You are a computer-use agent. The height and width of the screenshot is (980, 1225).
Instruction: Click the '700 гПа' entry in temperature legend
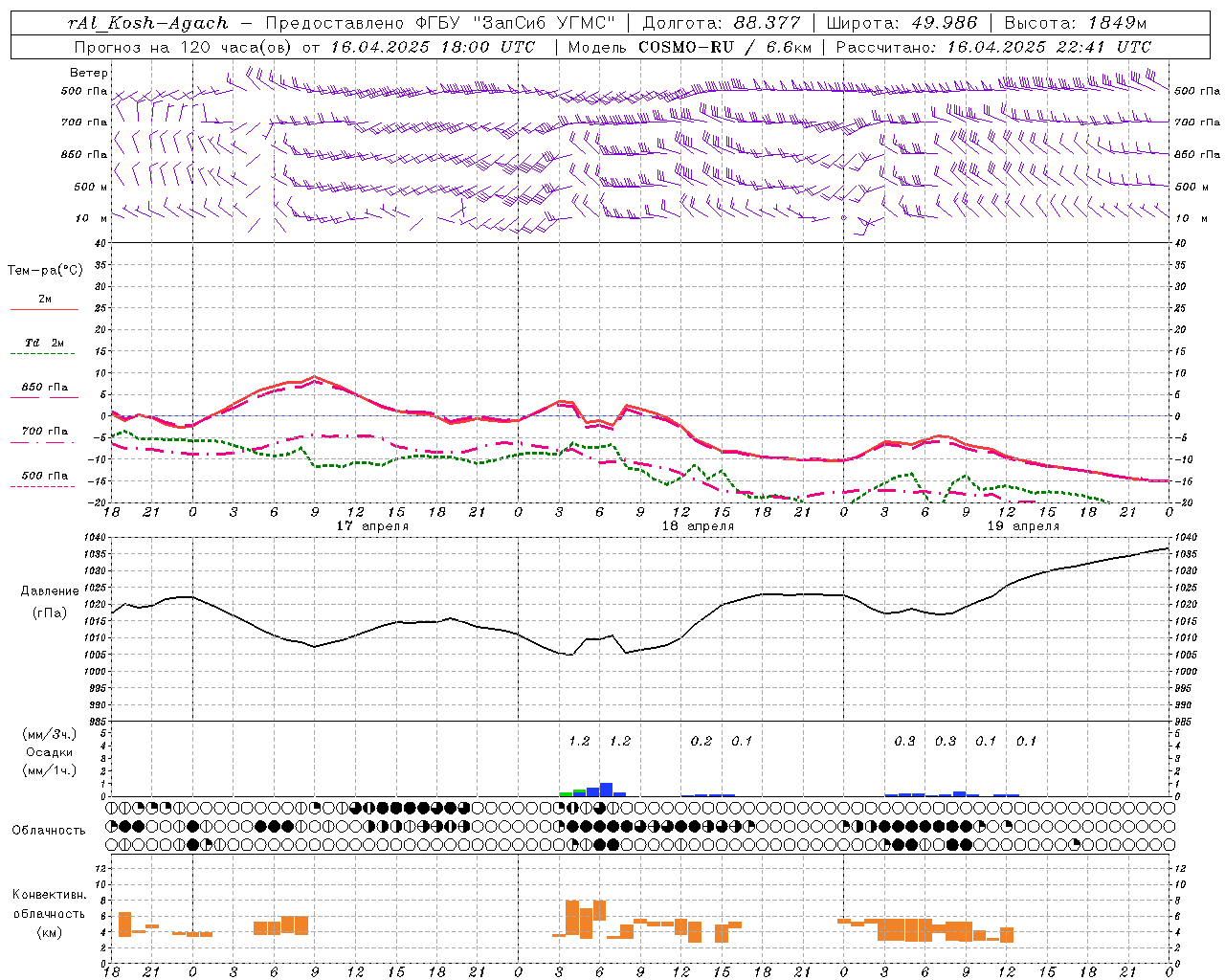click(44, 432)
